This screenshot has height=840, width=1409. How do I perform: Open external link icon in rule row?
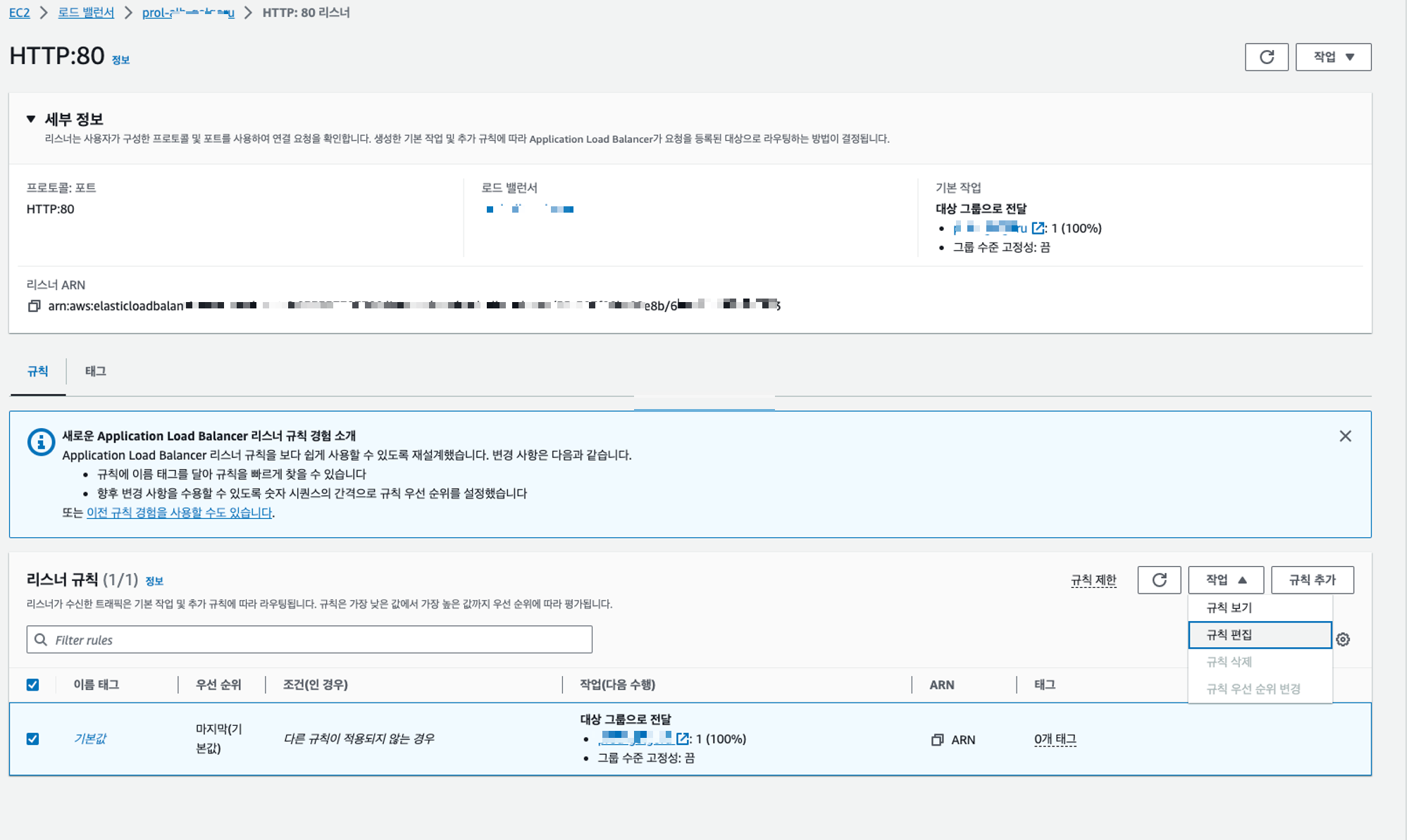[x=682, y=739]
